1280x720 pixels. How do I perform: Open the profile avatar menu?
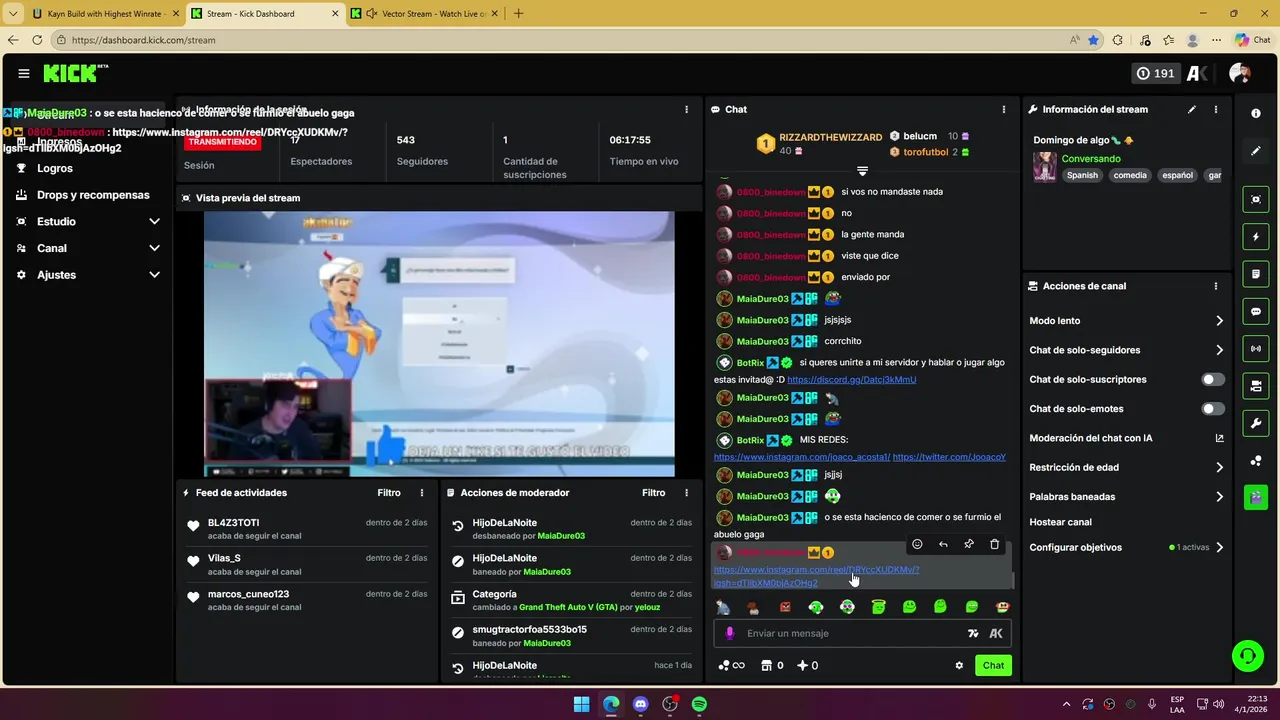tap(1240, 73)
